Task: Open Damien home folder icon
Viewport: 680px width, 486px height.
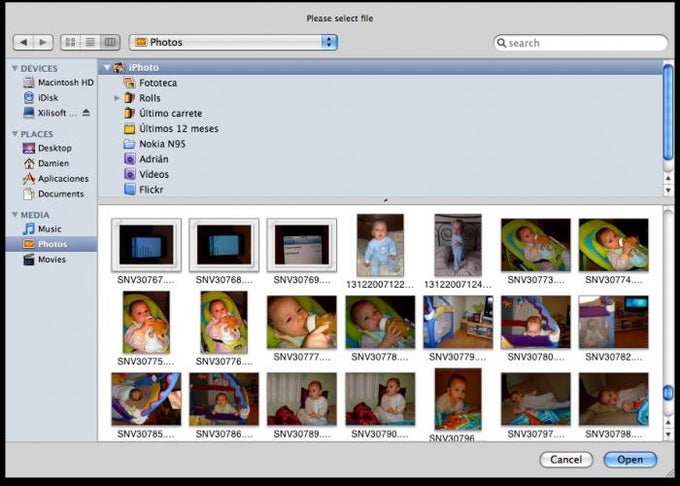Action: click(x=29, y=163)
